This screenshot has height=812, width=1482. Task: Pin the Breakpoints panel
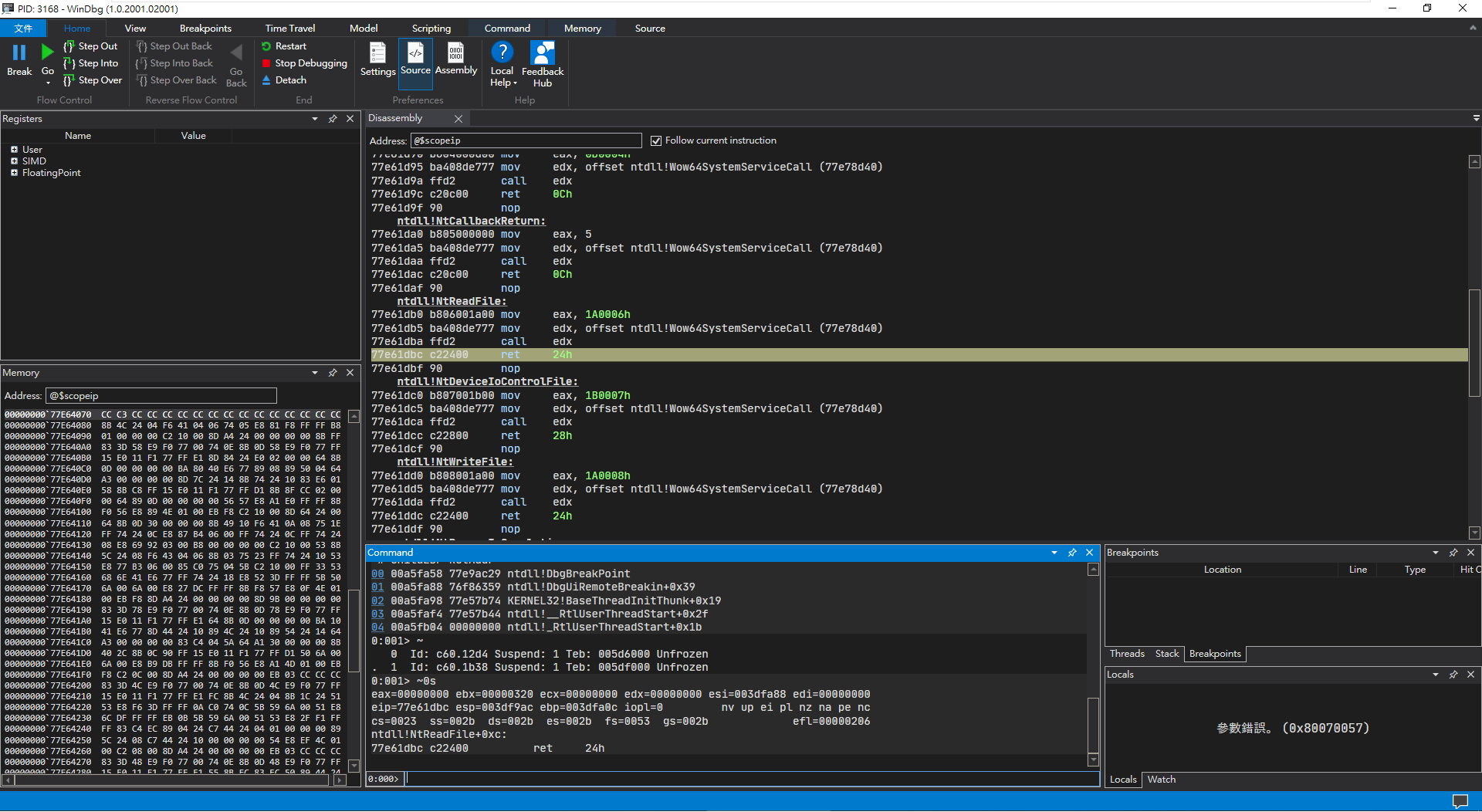click(1453, 553)
